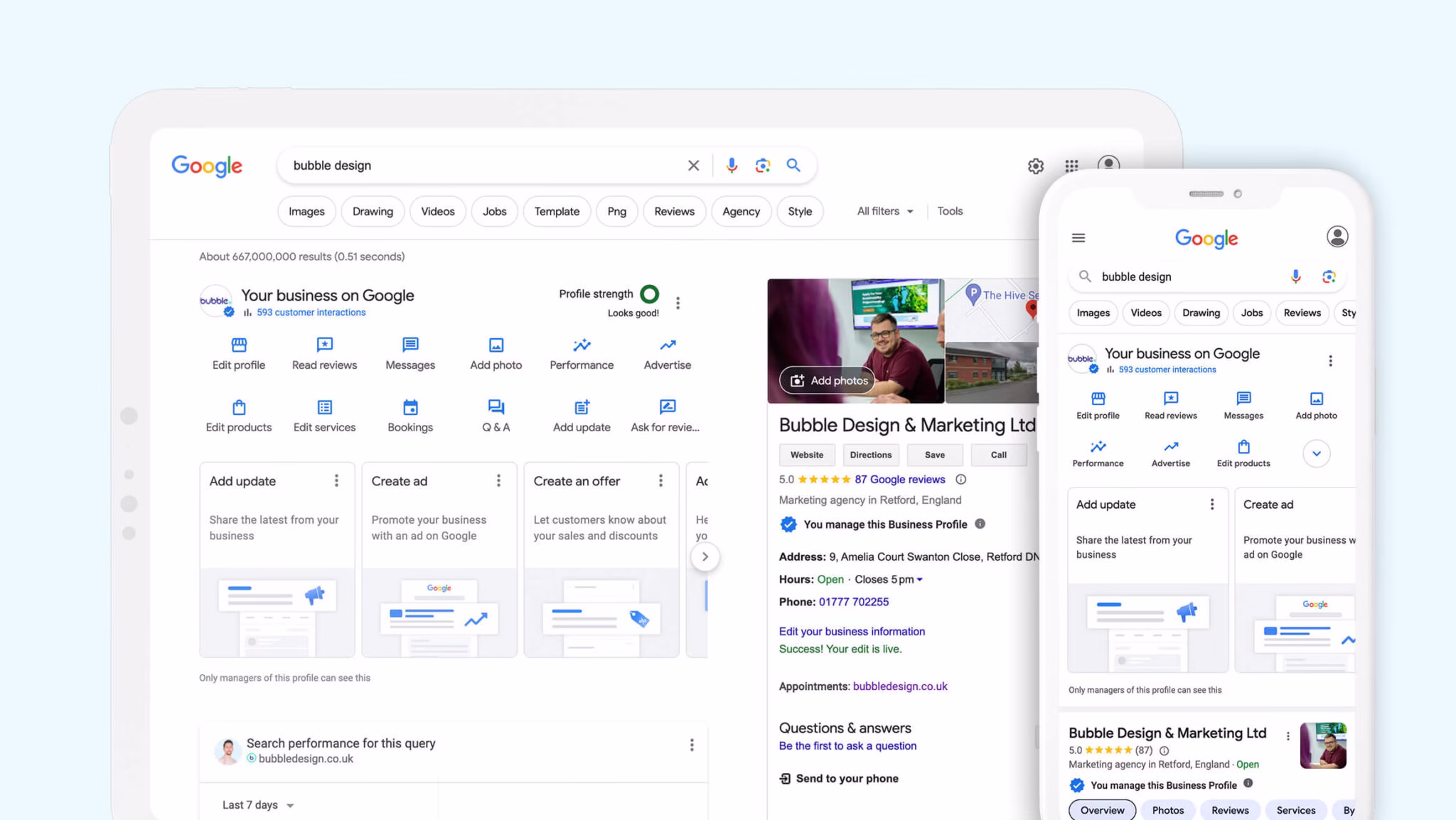Expand the All filters dropdown
This screenshot has height=820, width=1456.
coord(884,211)
